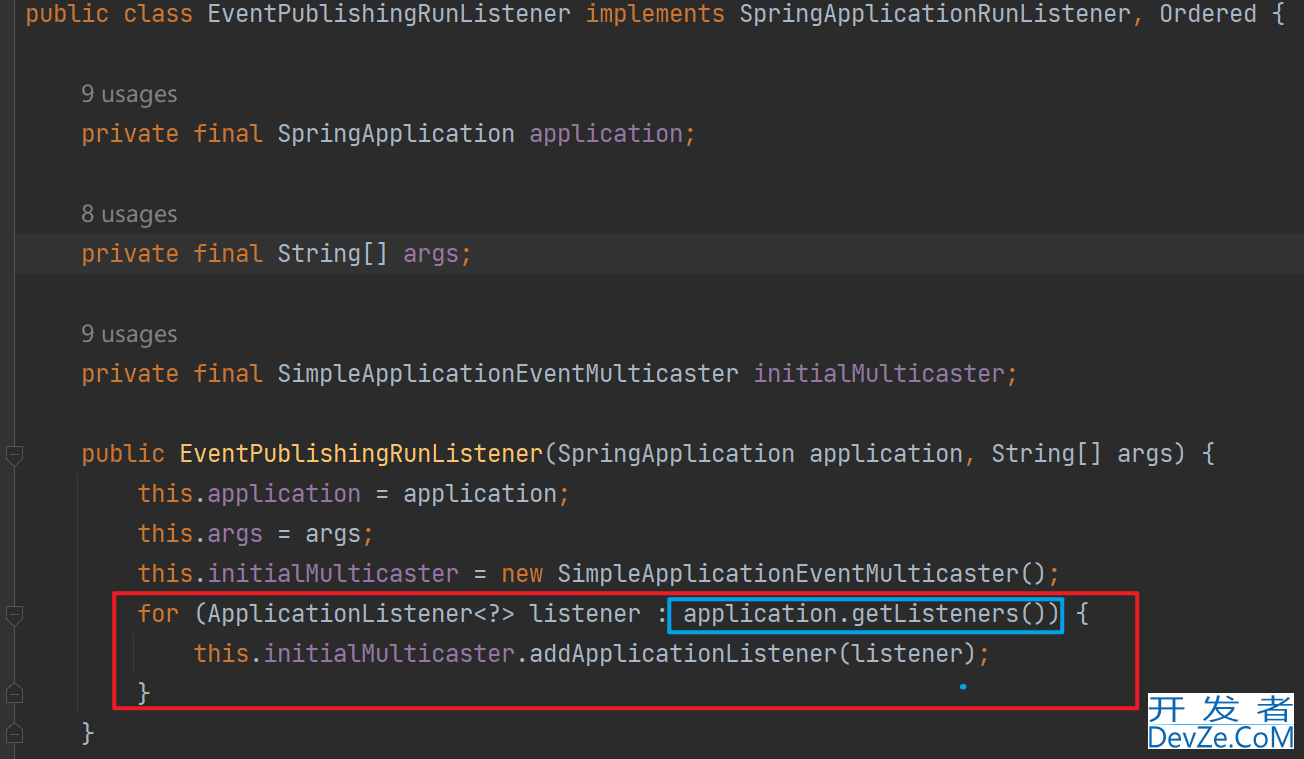Click the 'for' keyword of the loop
1304x759 pixels.
pos(158,614)
